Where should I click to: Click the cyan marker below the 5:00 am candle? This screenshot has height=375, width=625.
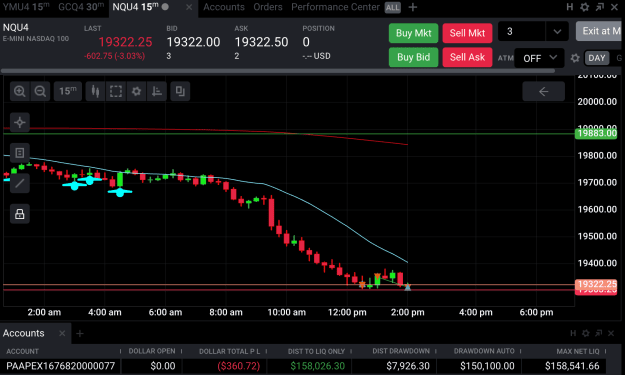click(x=120, y=192)
